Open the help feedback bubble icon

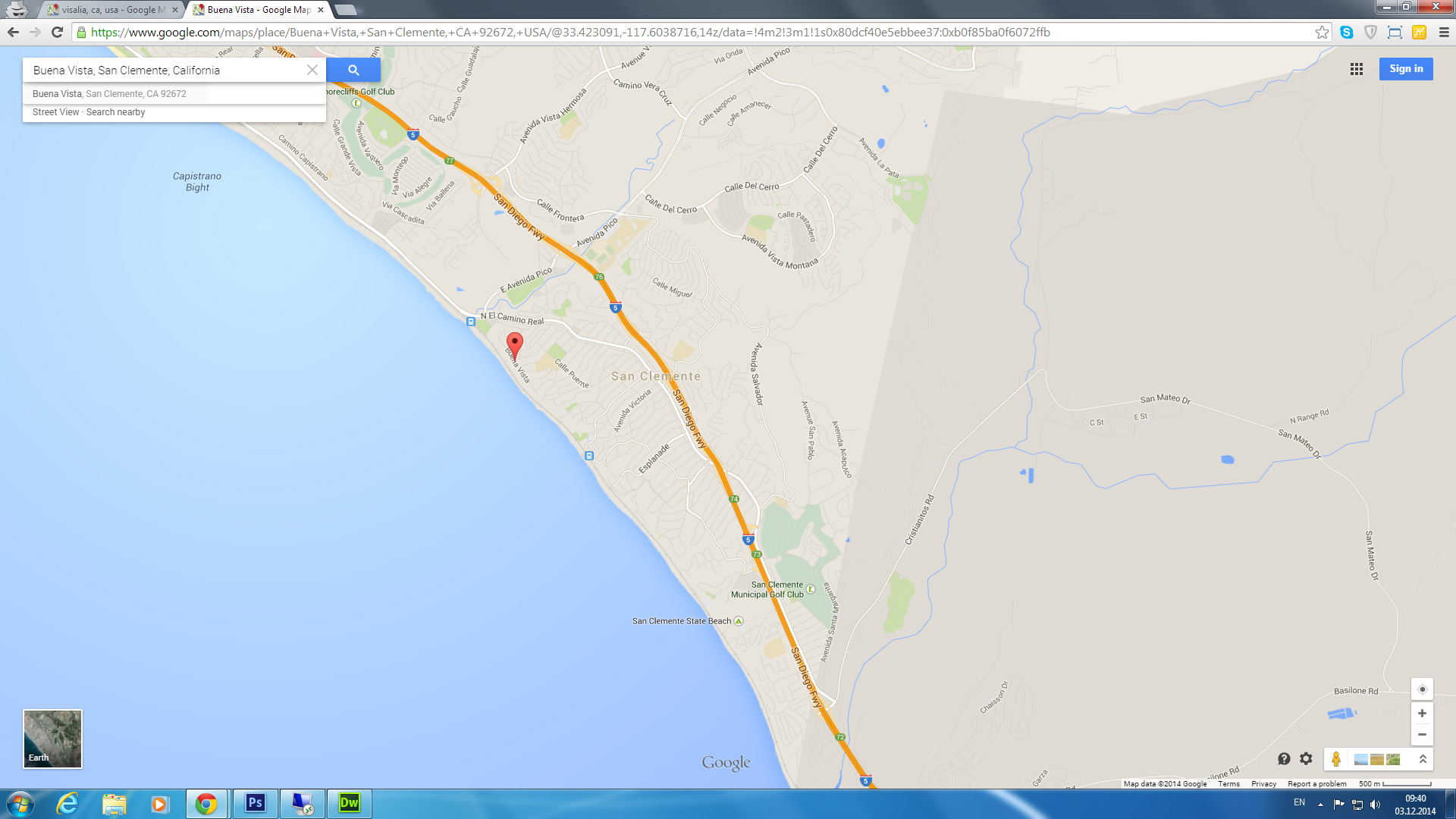1284,759
